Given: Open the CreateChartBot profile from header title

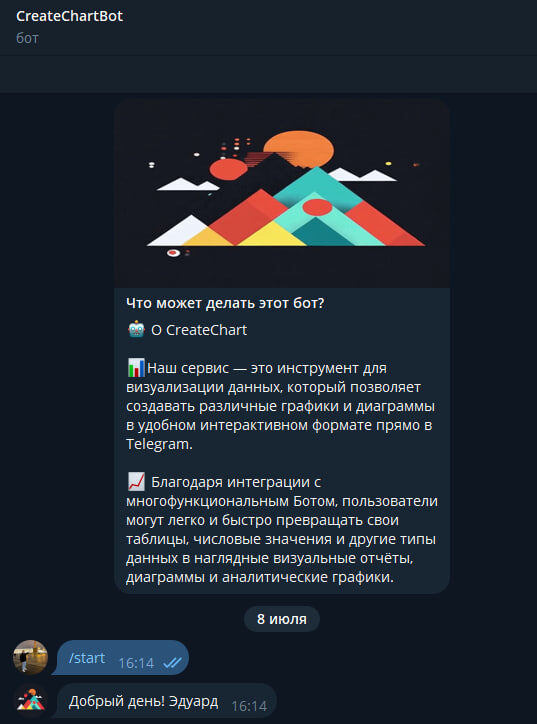Looking at the screenshot, I should click(x=69, y=16).
